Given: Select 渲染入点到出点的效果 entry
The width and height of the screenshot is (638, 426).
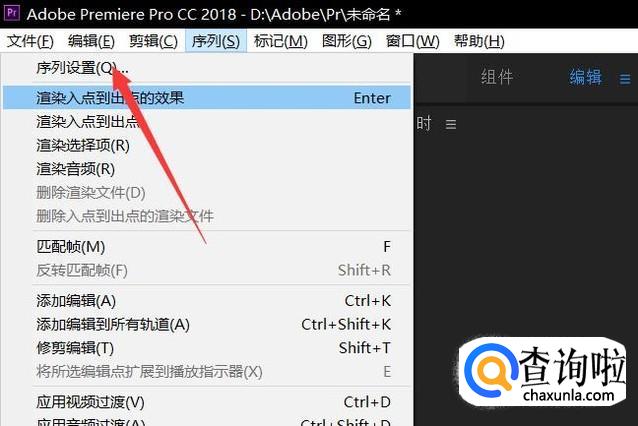Looking at the screenshot, I should click(x=207, y=98).
